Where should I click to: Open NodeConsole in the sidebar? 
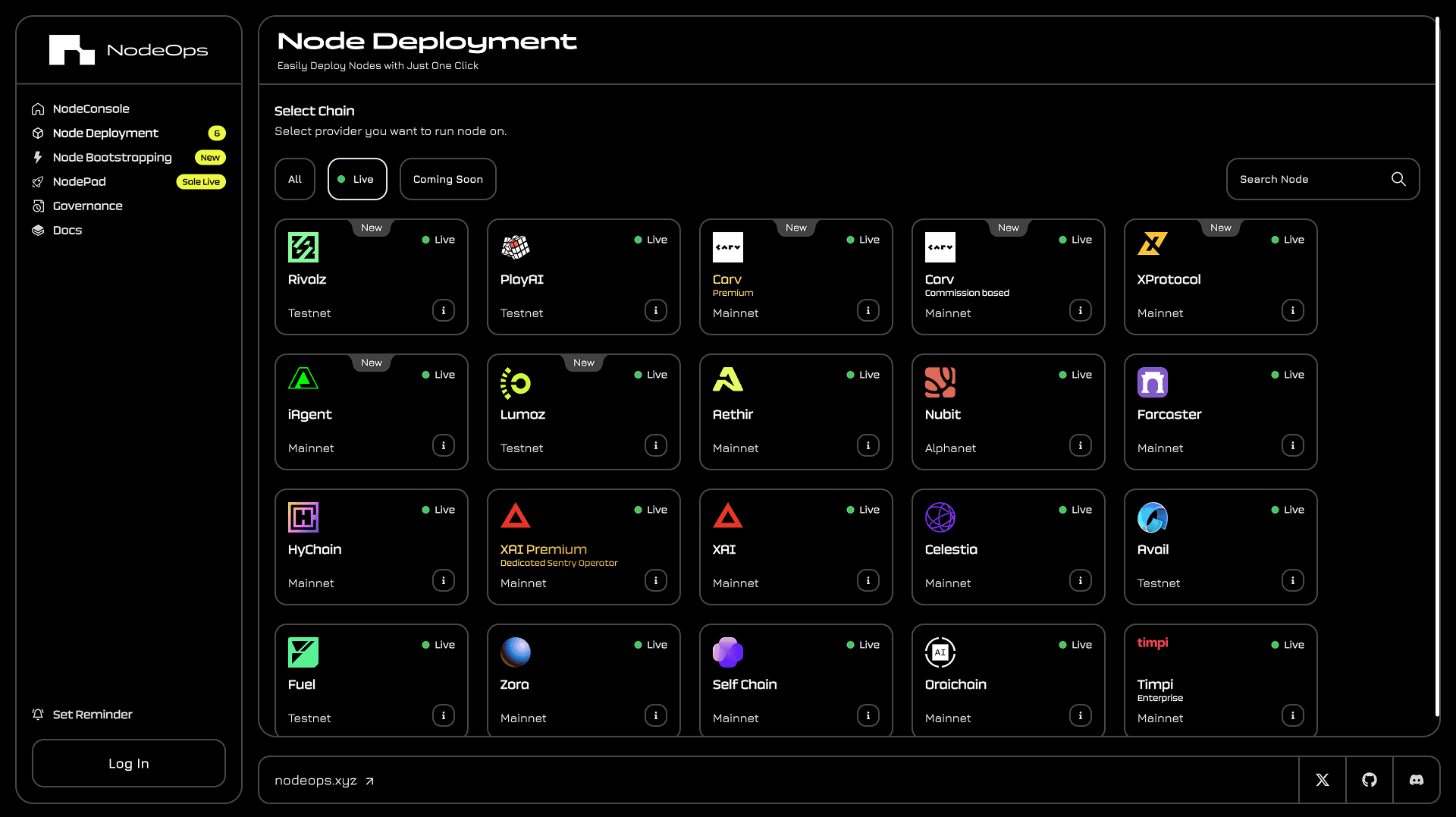click(x=91, y=108)
